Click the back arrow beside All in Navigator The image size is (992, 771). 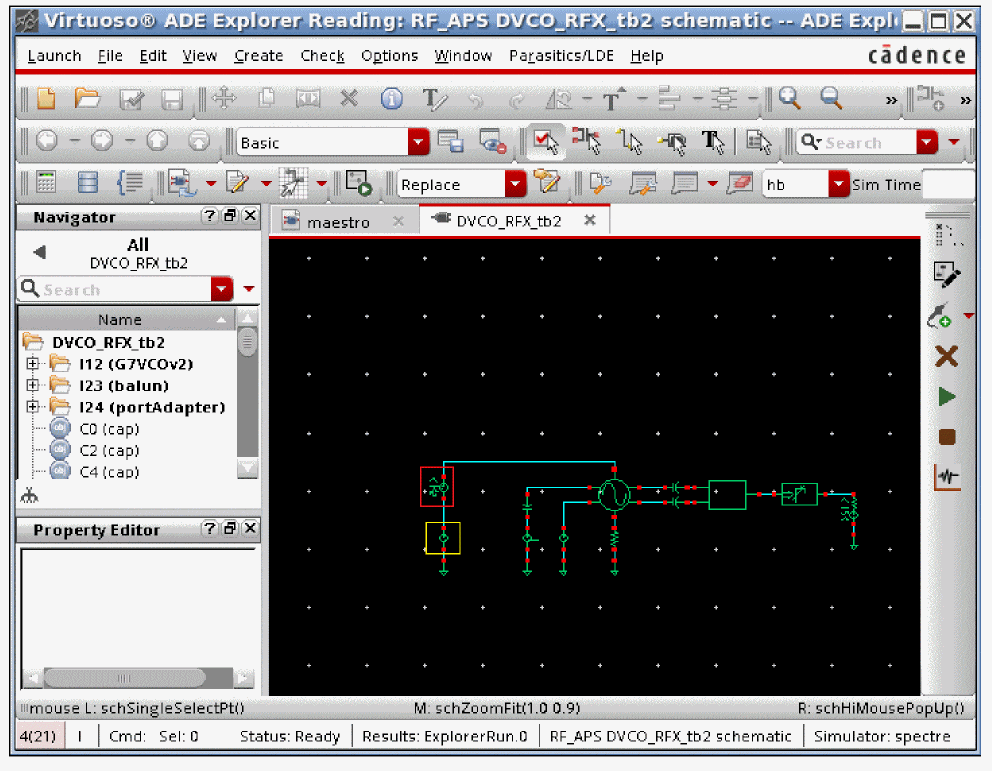point(39,252)
